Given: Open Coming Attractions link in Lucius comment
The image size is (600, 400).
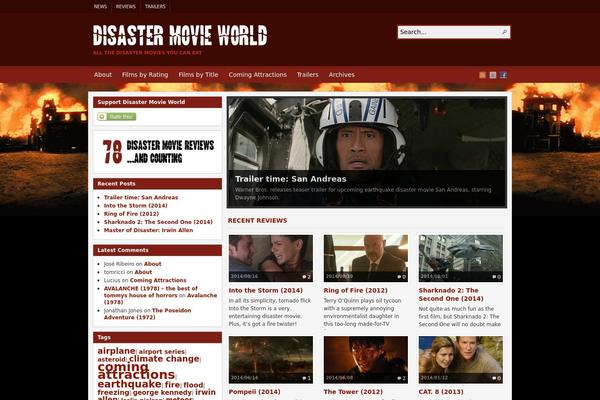Looking at the screenshot, I should click(158, 280).
